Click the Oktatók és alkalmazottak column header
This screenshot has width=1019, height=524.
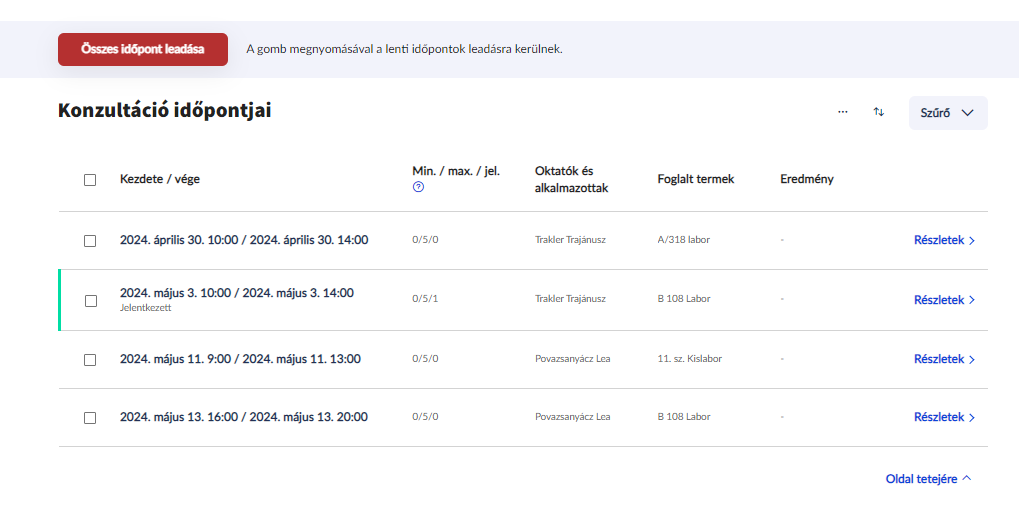coord(571,180)
